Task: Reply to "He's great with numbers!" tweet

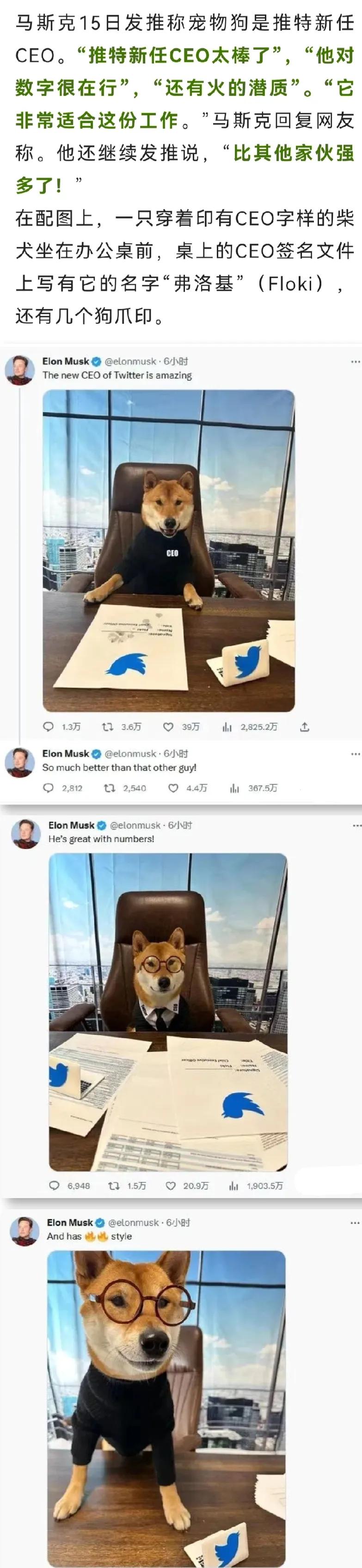Action: (54, 1185)
